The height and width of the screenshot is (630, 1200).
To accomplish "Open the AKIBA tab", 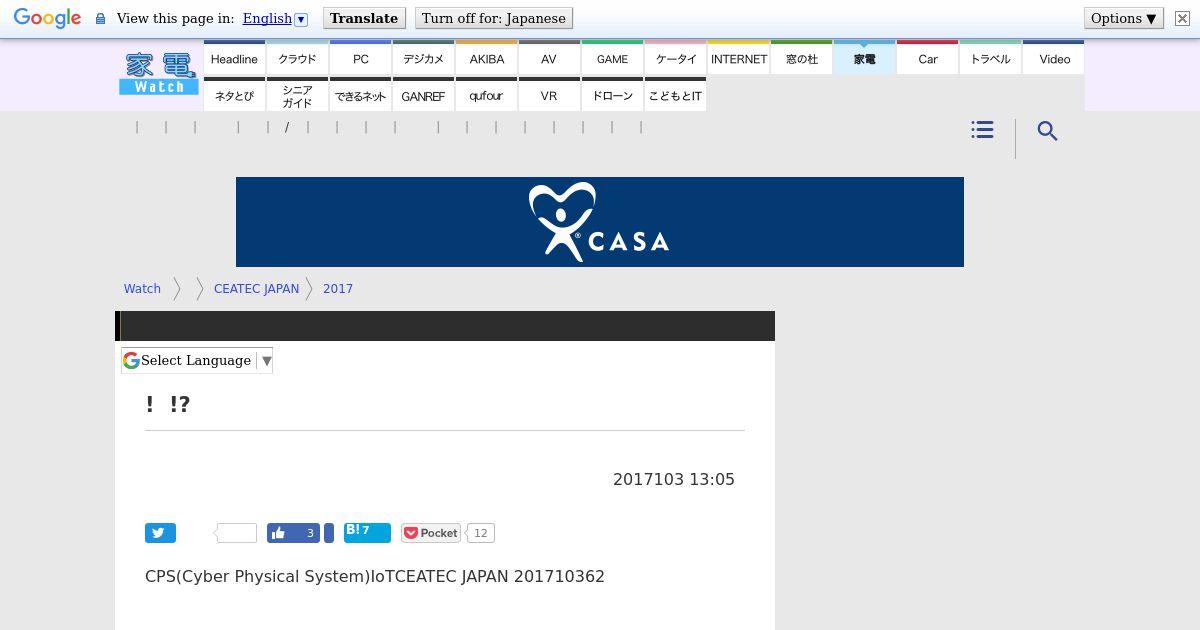I will click(486, 58).
